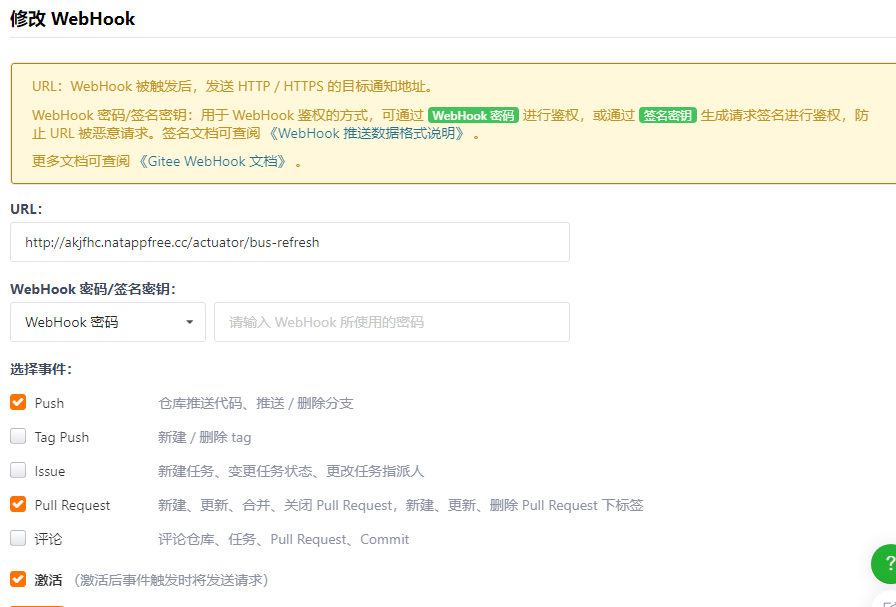Screen dimensions: 896x607
Task: Click the 激活后事件触发时将发送请求 hint text
Action: 170,581
